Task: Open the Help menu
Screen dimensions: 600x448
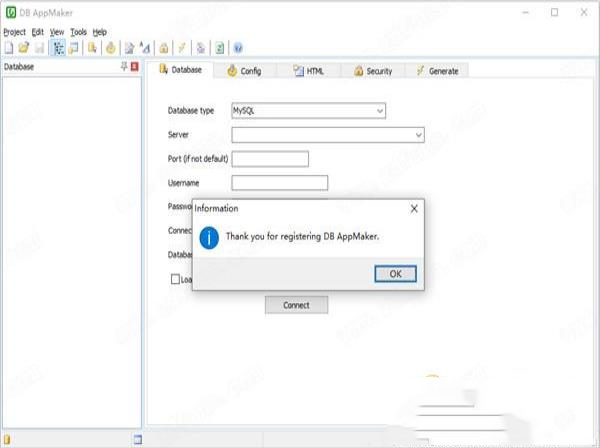Action: point(99,32)
